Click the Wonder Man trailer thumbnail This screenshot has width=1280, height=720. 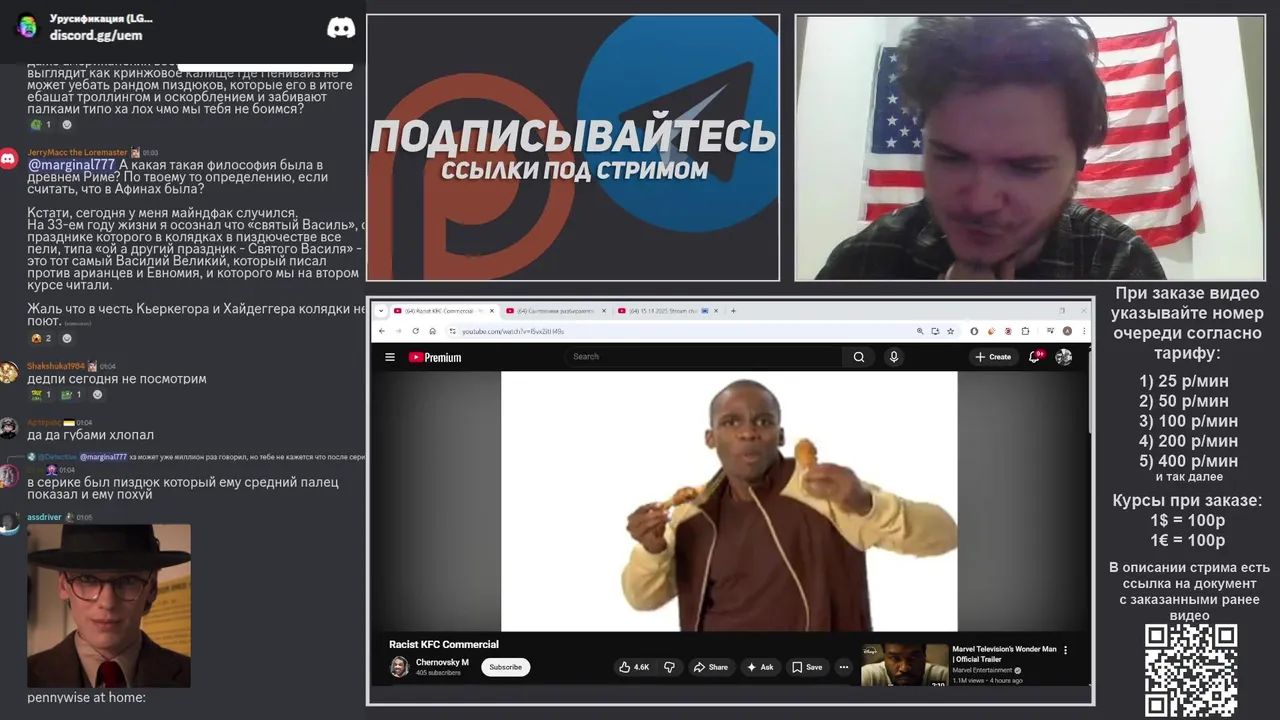(x=905, y=664)
